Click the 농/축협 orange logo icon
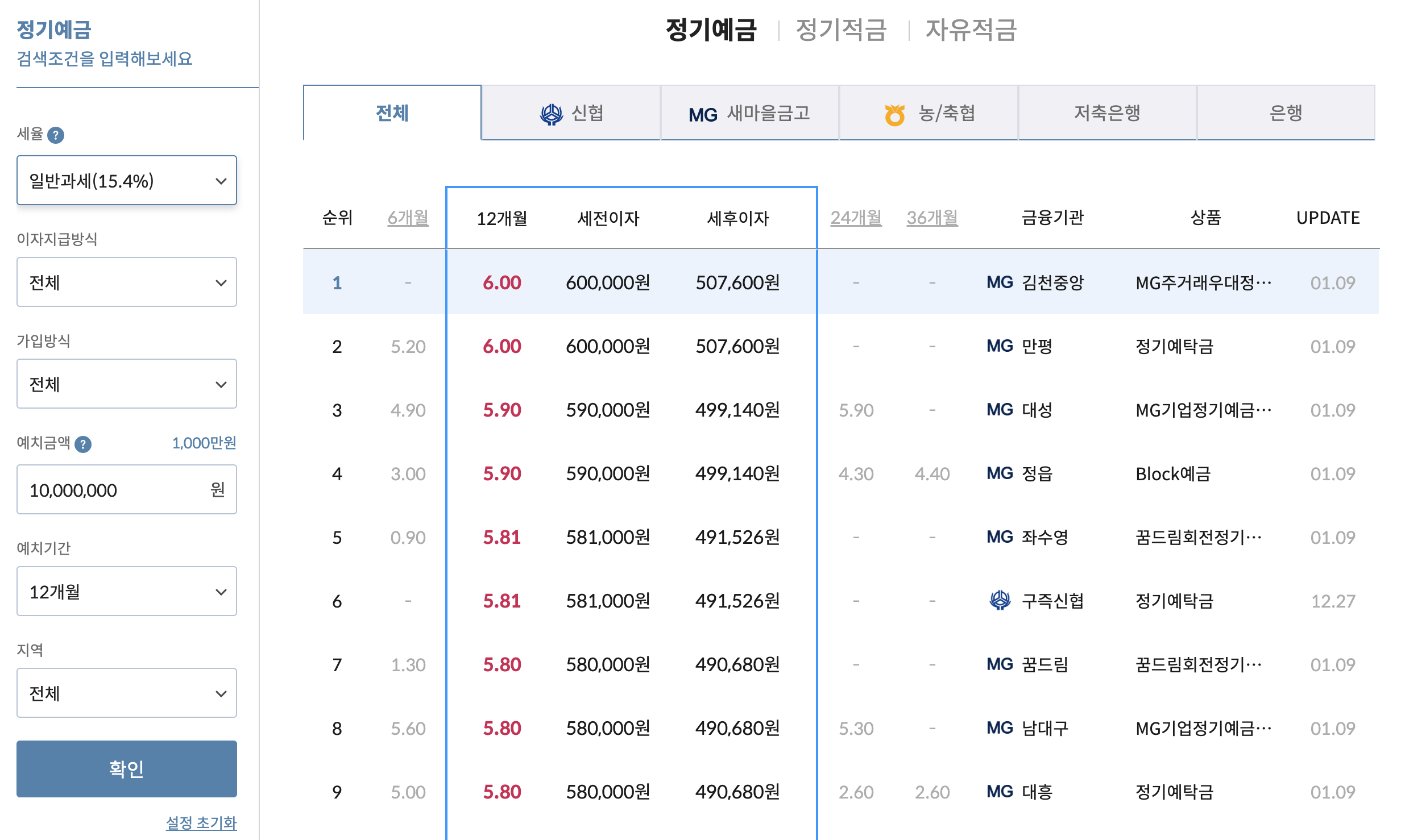 point(894,115)
